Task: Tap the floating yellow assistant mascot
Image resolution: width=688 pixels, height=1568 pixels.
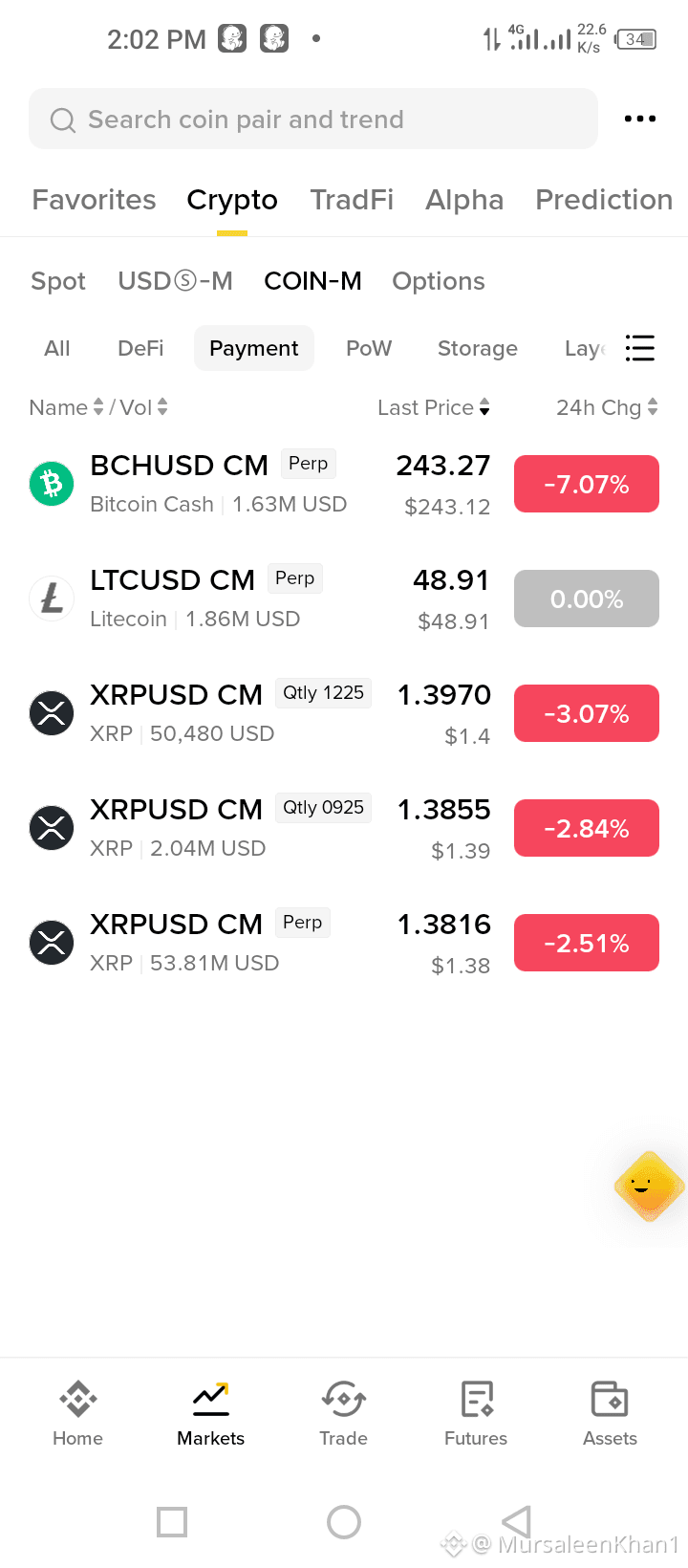Action: (x=650, y=1187)
